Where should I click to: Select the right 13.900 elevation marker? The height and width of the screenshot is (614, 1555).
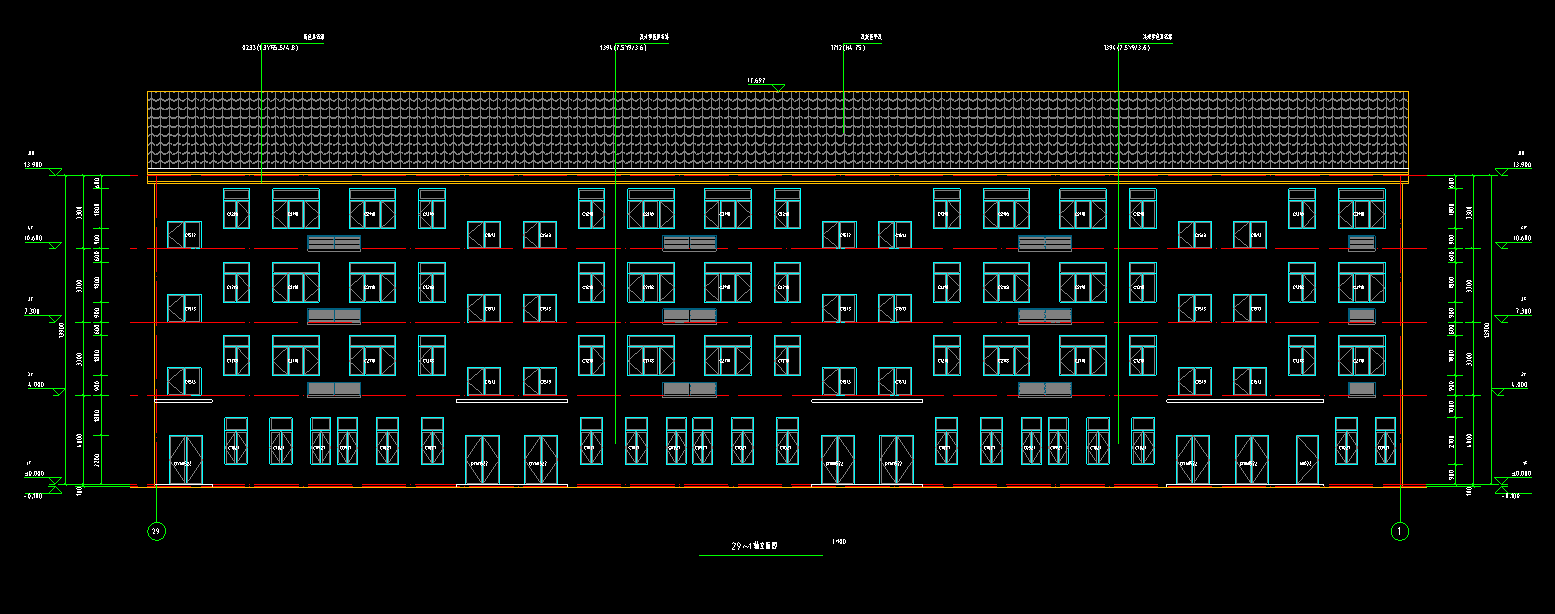(x=1521, y=165)
